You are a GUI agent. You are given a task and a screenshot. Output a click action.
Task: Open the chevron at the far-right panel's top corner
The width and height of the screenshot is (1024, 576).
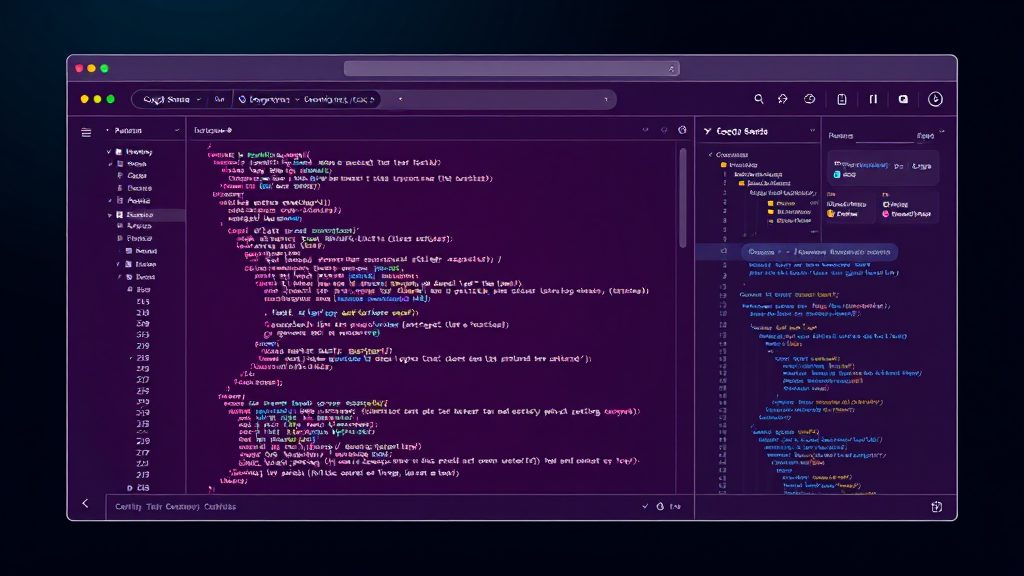pyautogui.click(x=942, y=133)
